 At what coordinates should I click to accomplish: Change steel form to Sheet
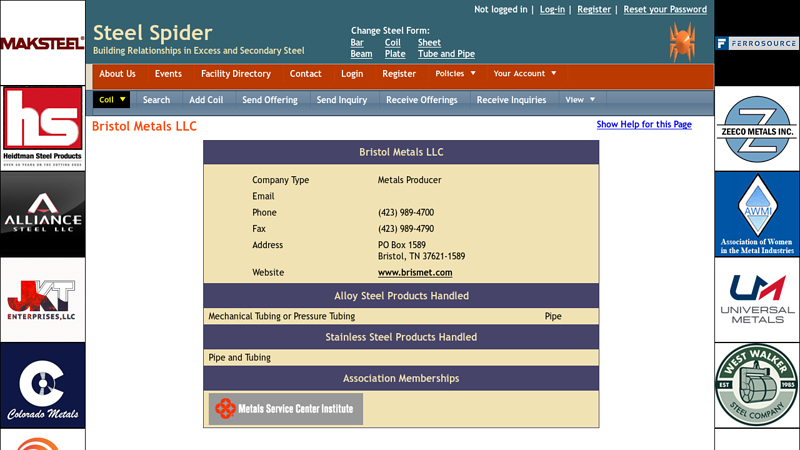(429, 42)
